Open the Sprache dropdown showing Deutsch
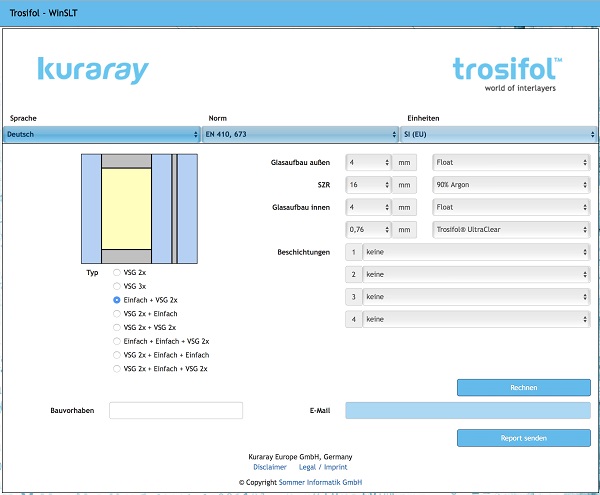 point(102,134)
